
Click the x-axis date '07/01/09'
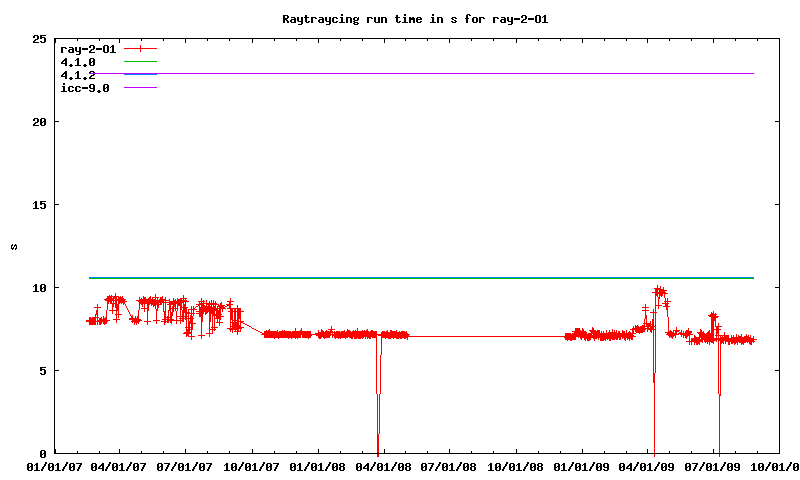pyautogui.click(x=714, y=466)
